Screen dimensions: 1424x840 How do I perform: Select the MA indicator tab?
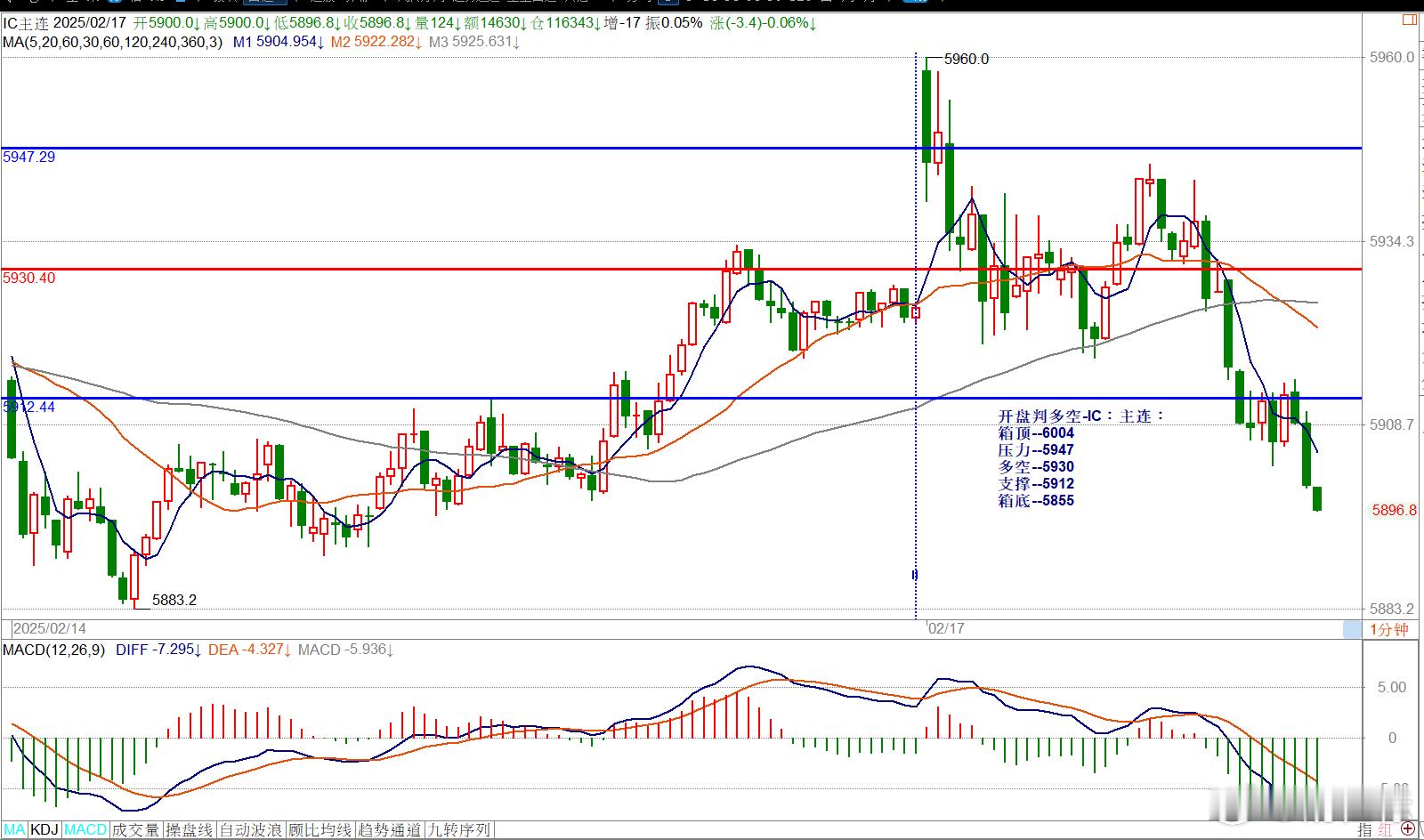click(14, 829)
